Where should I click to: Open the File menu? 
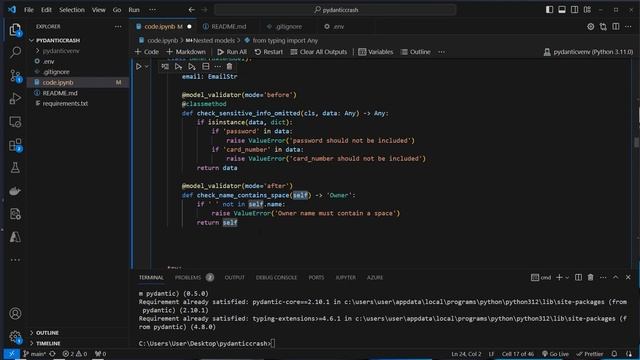(x=29, y=10)
